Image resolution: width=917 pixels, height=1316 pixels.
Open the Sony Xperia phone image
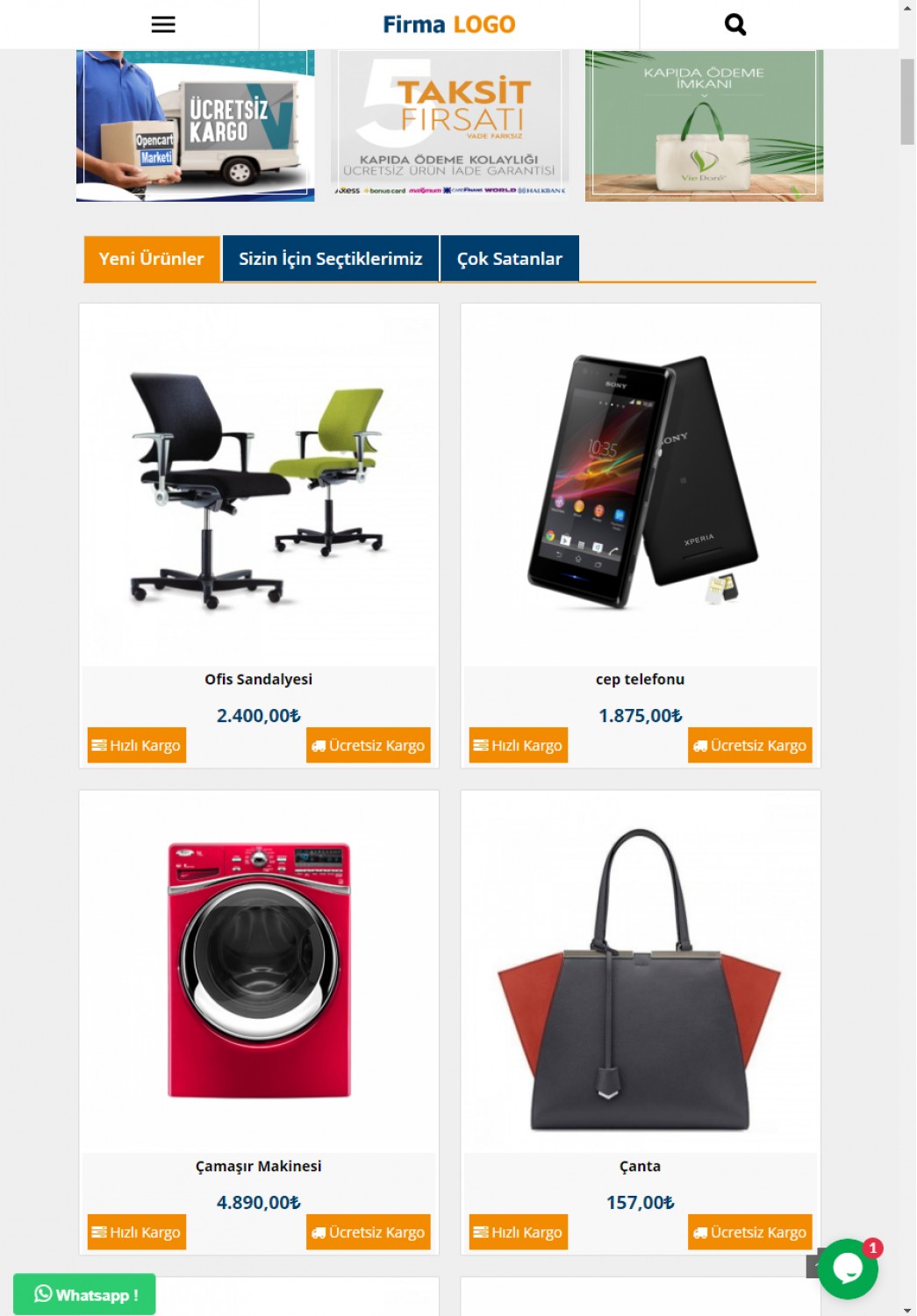point(641,485)
